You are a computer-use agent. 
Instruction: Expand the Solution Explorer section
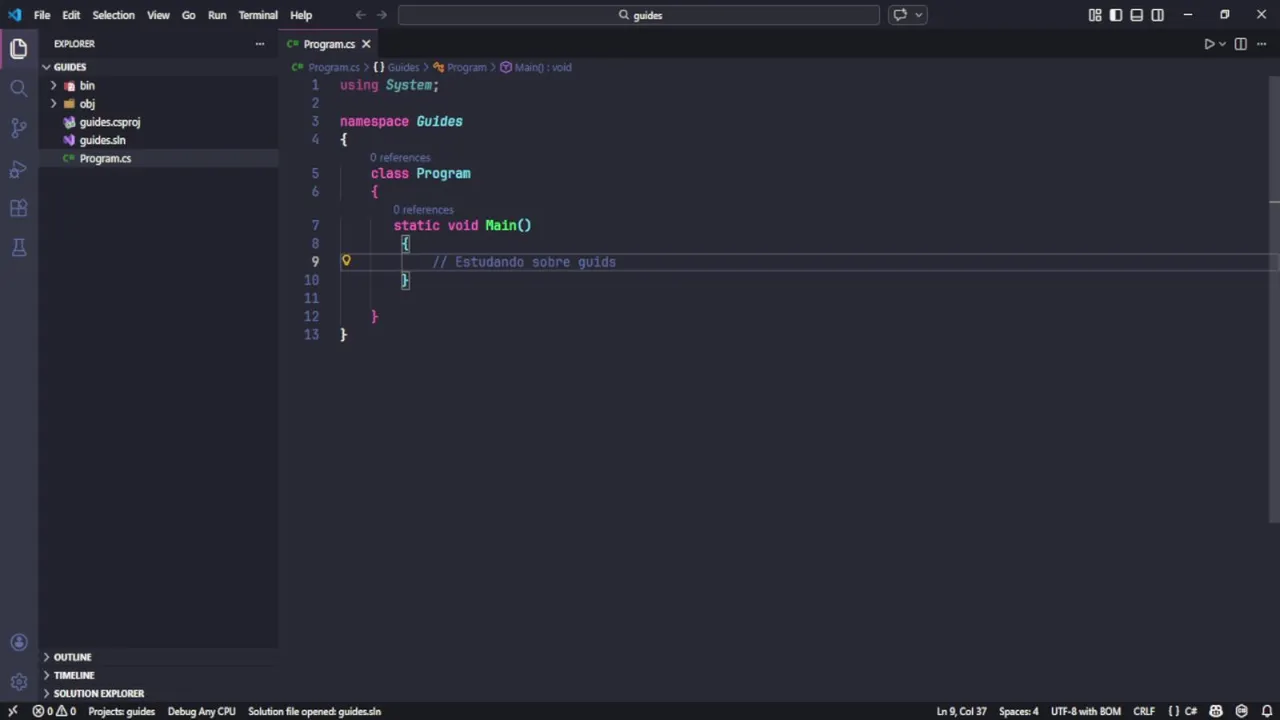[99, 693]
